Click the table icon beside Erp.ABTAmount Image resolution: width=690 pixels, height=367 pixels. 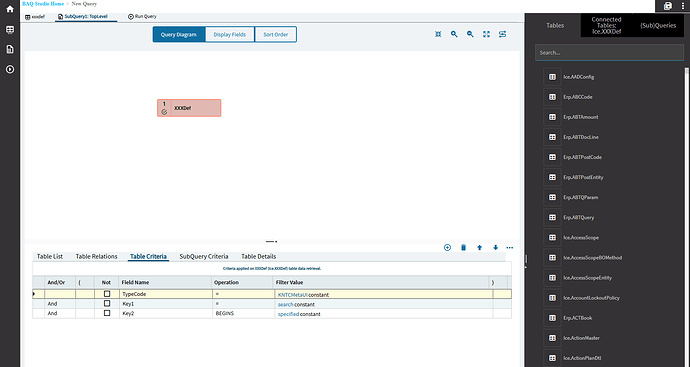(552, 117)
